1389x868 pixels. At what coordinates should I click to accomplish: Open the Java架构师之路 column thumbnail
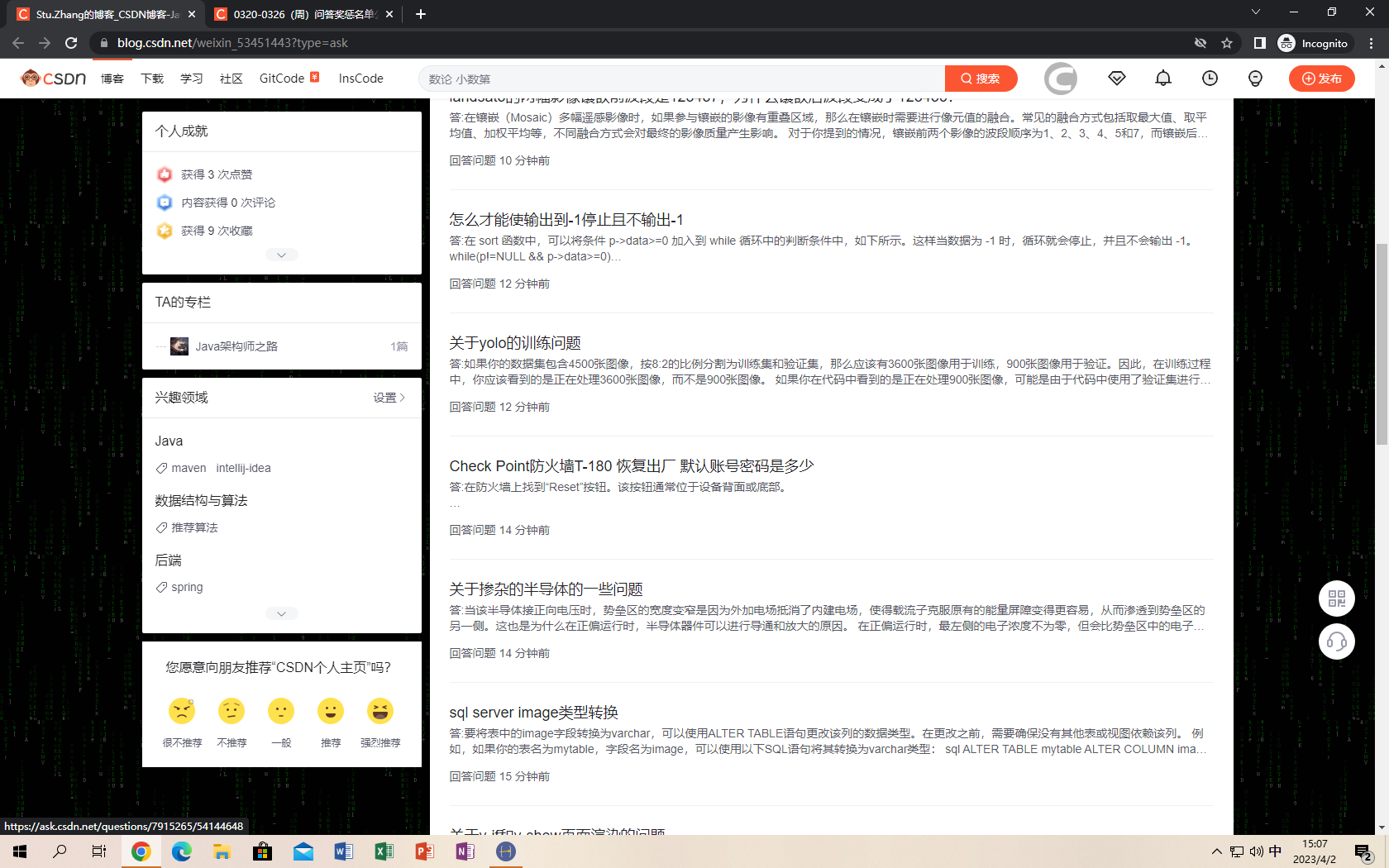(x=179, y=346)
